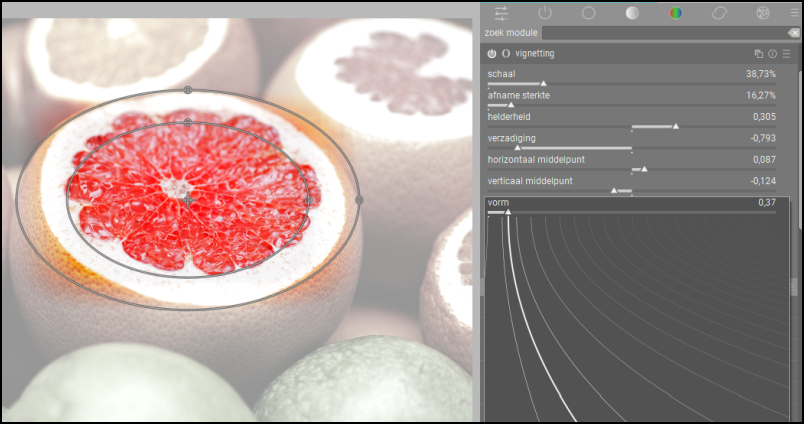Adjust the helderheid slider
The width and height of the screenshot is (804, 424).
632,127
